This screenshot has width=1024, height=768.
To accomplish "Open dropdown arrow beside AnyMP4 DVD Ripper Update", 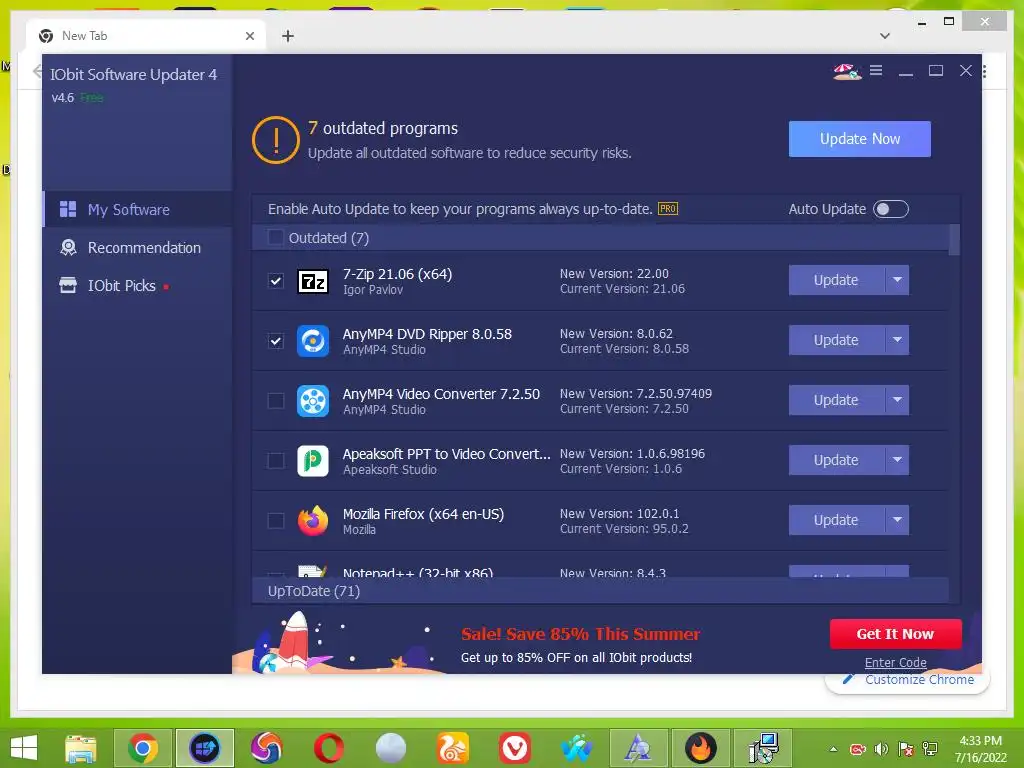I will pyautogui.click(x=897, y=340).
